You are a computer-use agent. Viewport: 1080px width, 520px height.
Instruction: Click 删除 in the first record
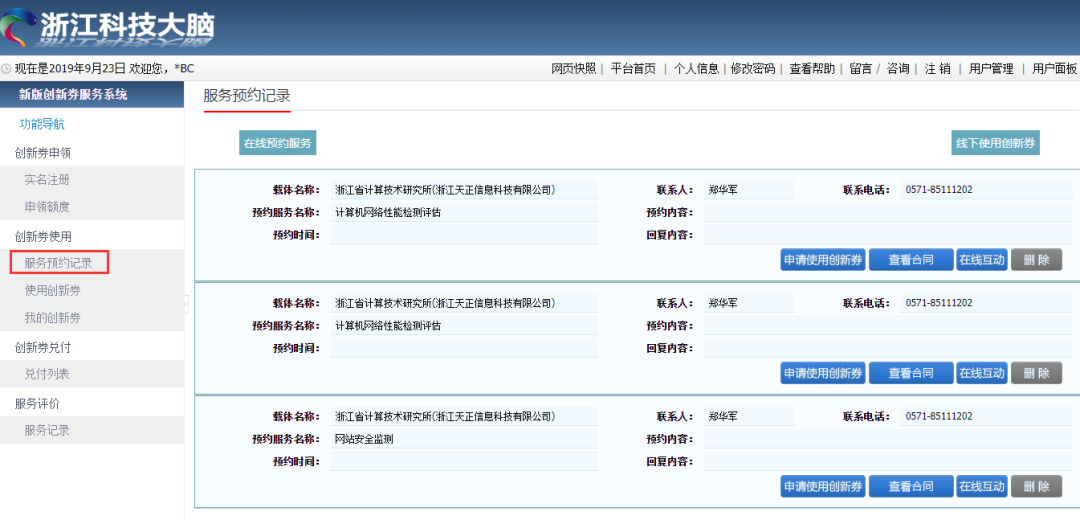[1036, 260]
